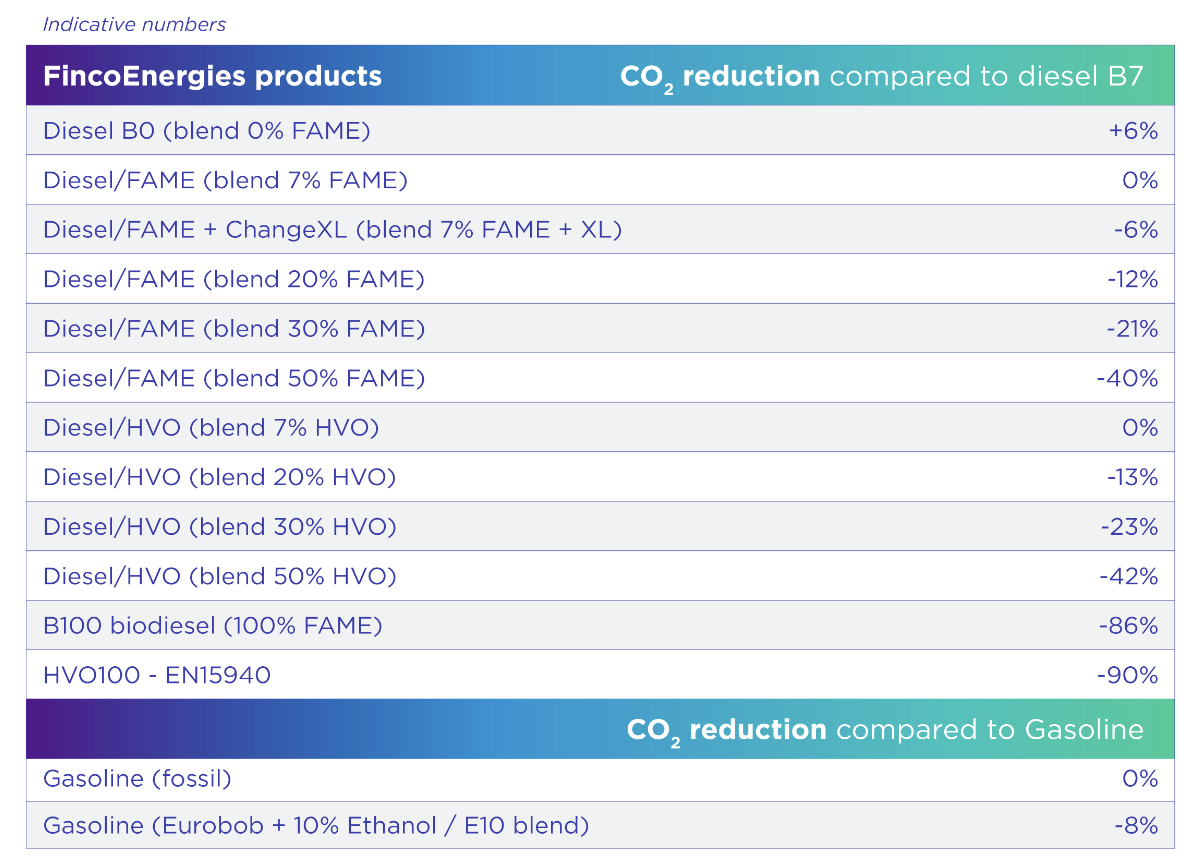Click Diesel/HVO (blend 20% HVO) row
Image resolution: width=1196 pixels, height=868 pixels.
point(219,478)
